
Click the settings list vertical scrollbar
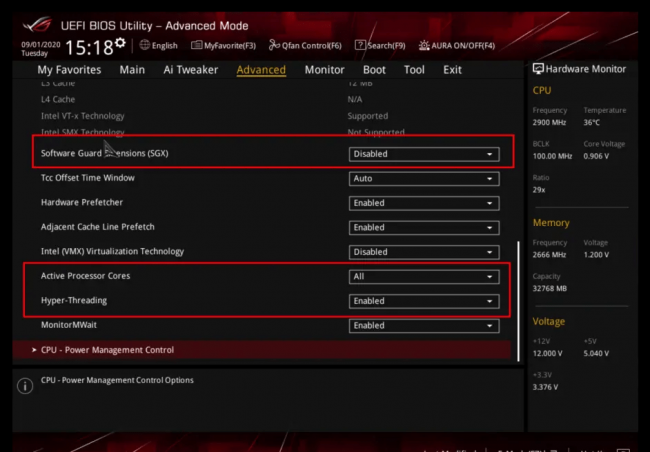(x=518, y=301)
